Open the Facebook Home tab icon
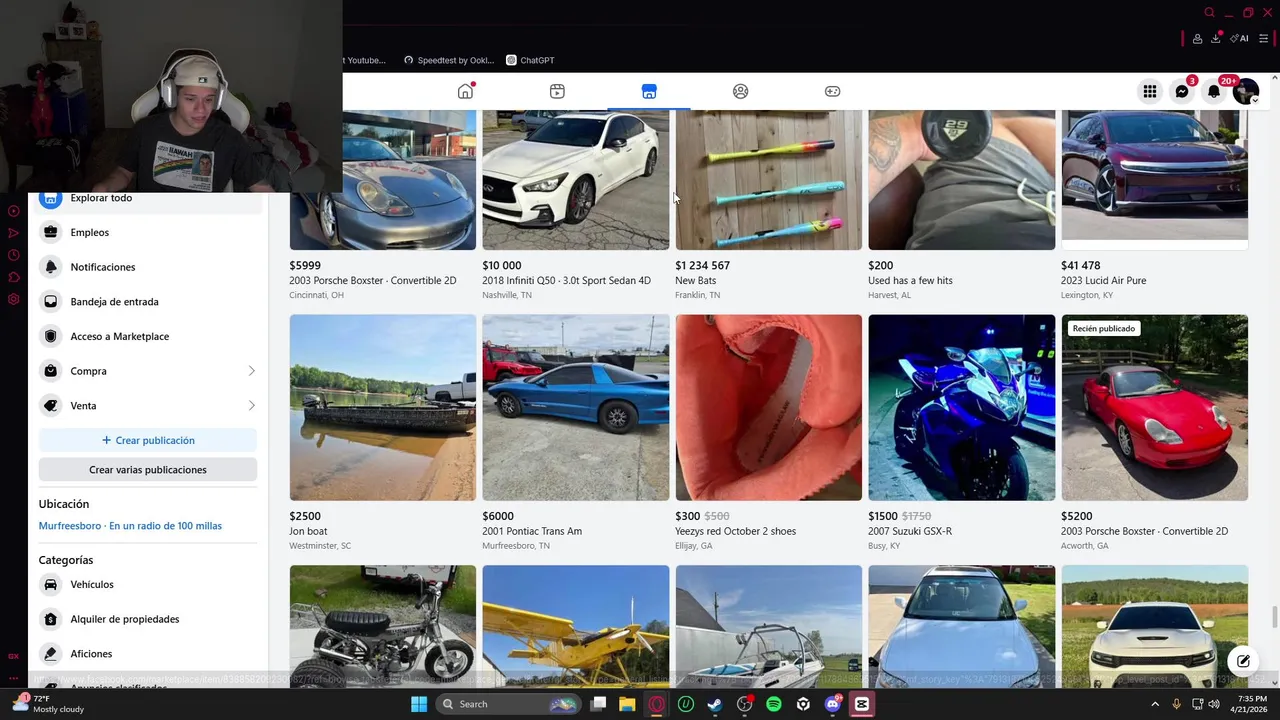The image size is (1280, 720). (465, 91)
